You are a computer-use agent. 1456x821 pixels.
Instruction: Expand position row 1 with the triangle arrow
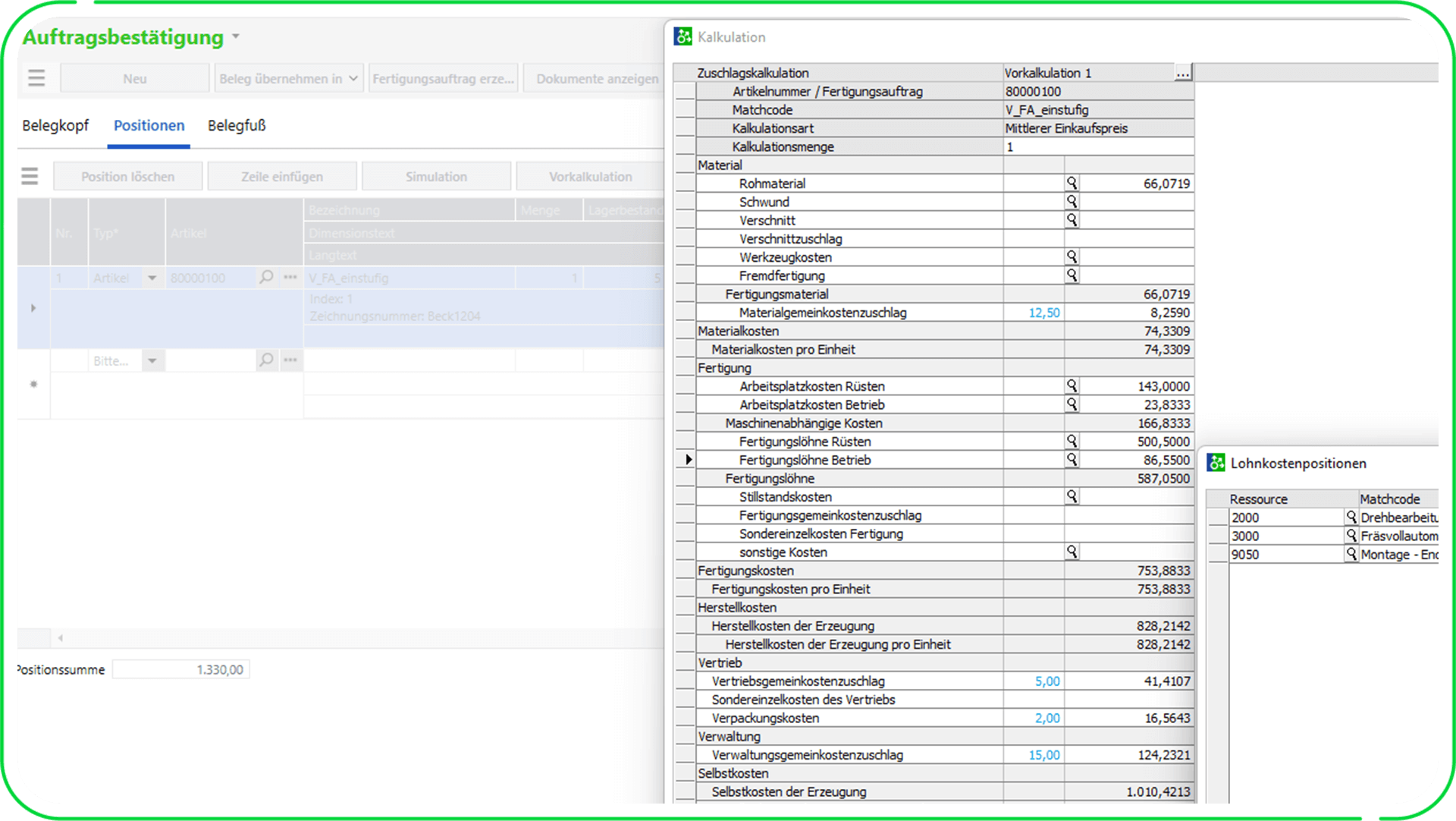(x=33, y=308)
